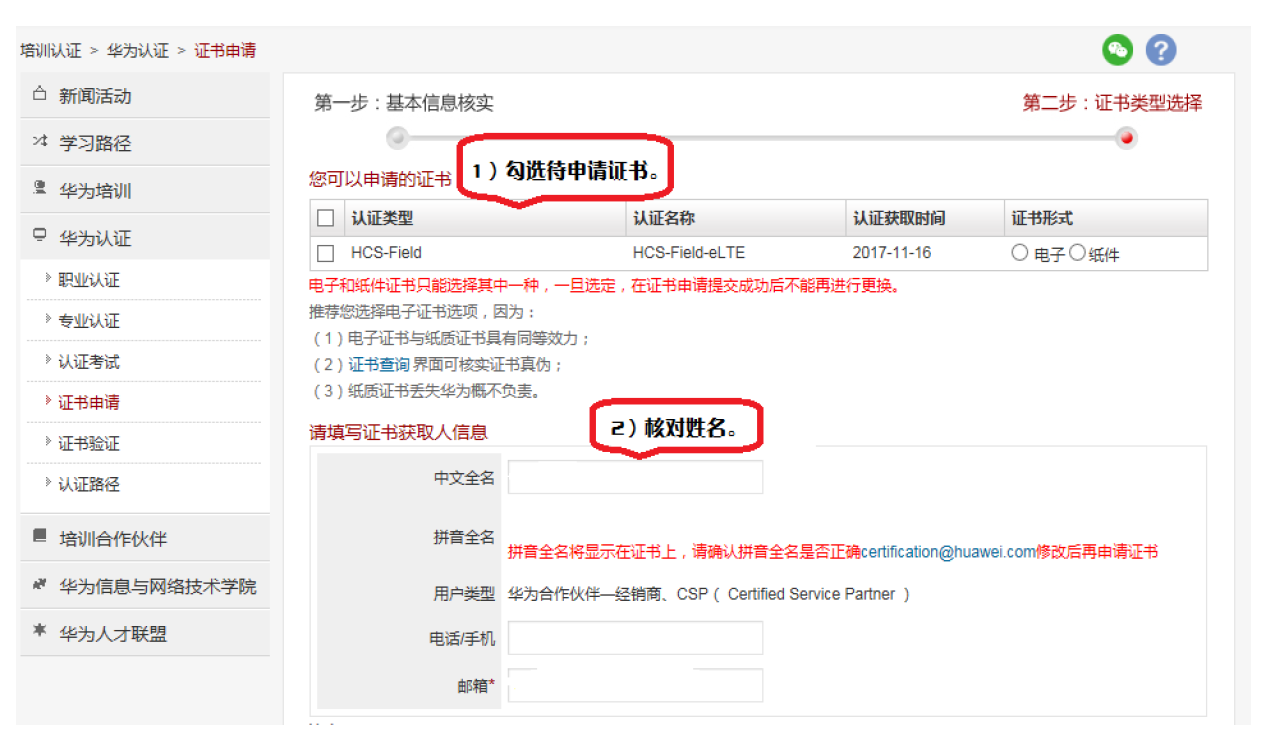Click the blue help question mark icon
The image size is (1276, 749).
(x=1160, y=48)
